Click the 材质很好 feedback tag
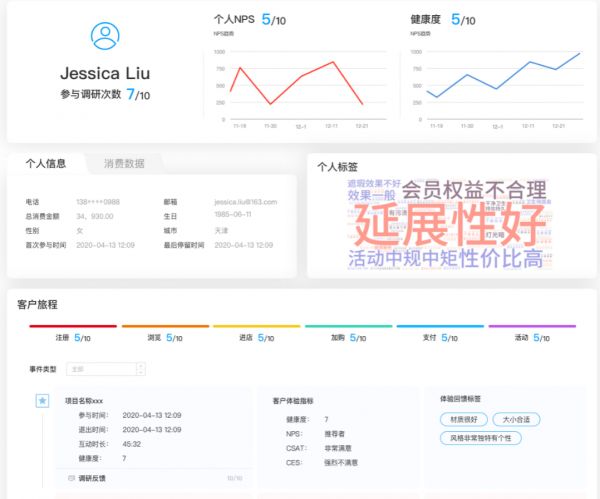The image size is (600, 499). click(x=463, y=420)
